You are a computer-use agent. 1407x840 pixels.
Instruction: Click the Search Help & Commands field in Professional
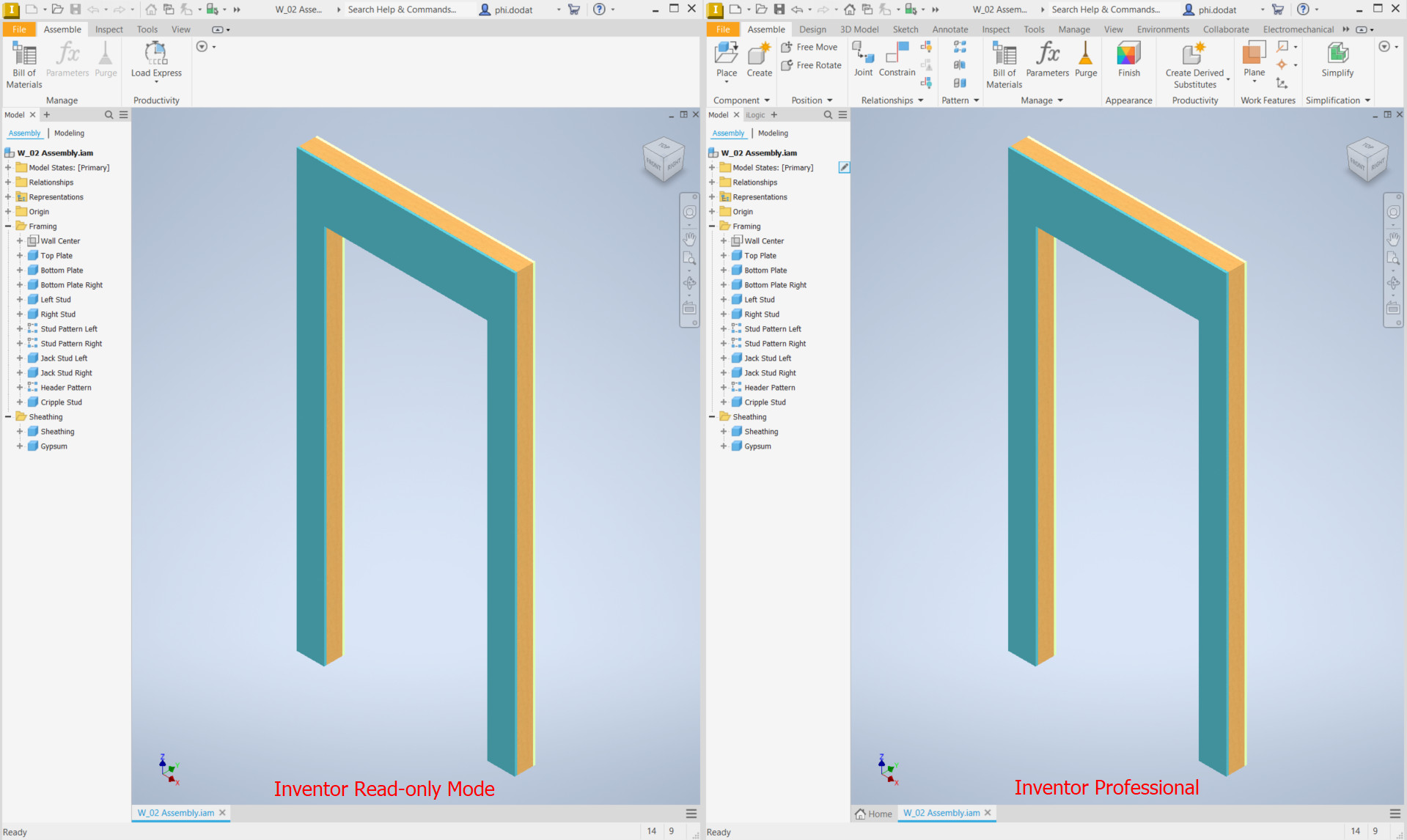[1106, 10]
